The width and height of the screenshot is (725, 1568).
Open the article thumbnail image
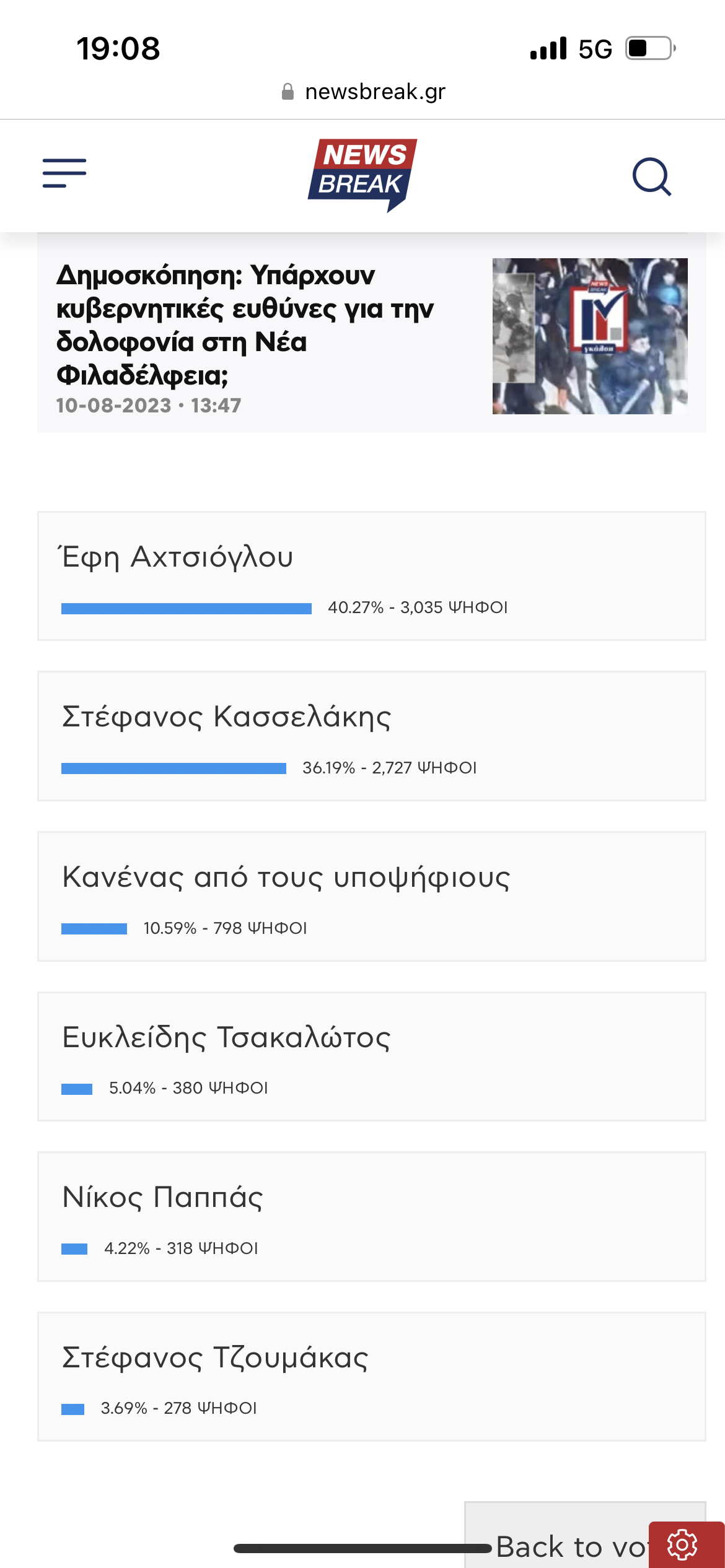click(589, 336)
